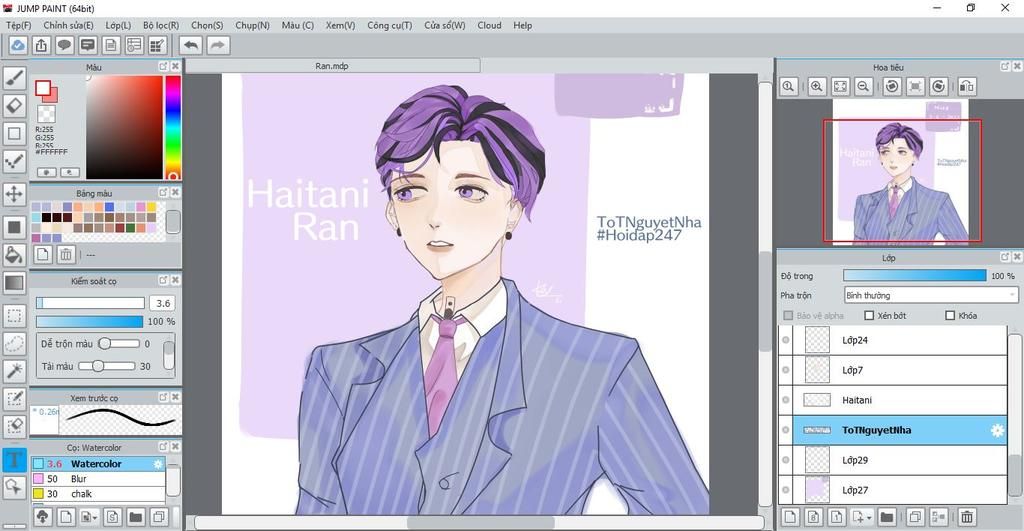Add a new layer folder
Image resolution: width=1024 pixels, height=531 pixels.
(x=886, y=517)
